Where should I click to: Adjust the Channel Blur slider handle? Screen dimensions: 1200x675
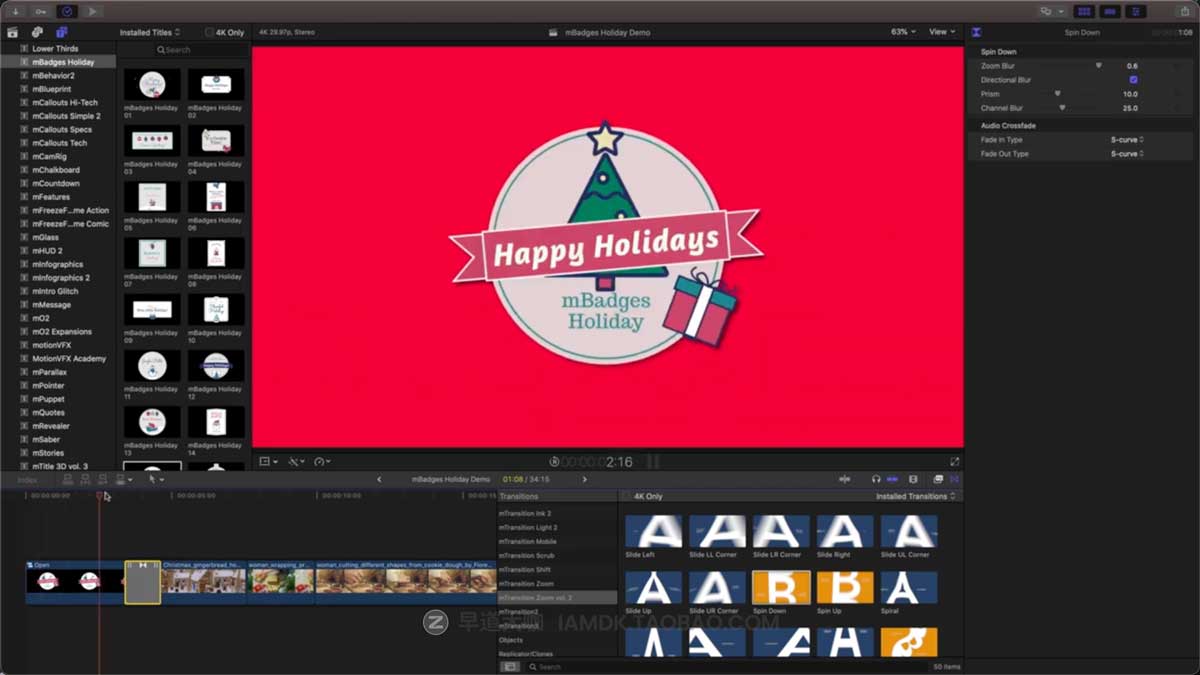coord(1062,108)
